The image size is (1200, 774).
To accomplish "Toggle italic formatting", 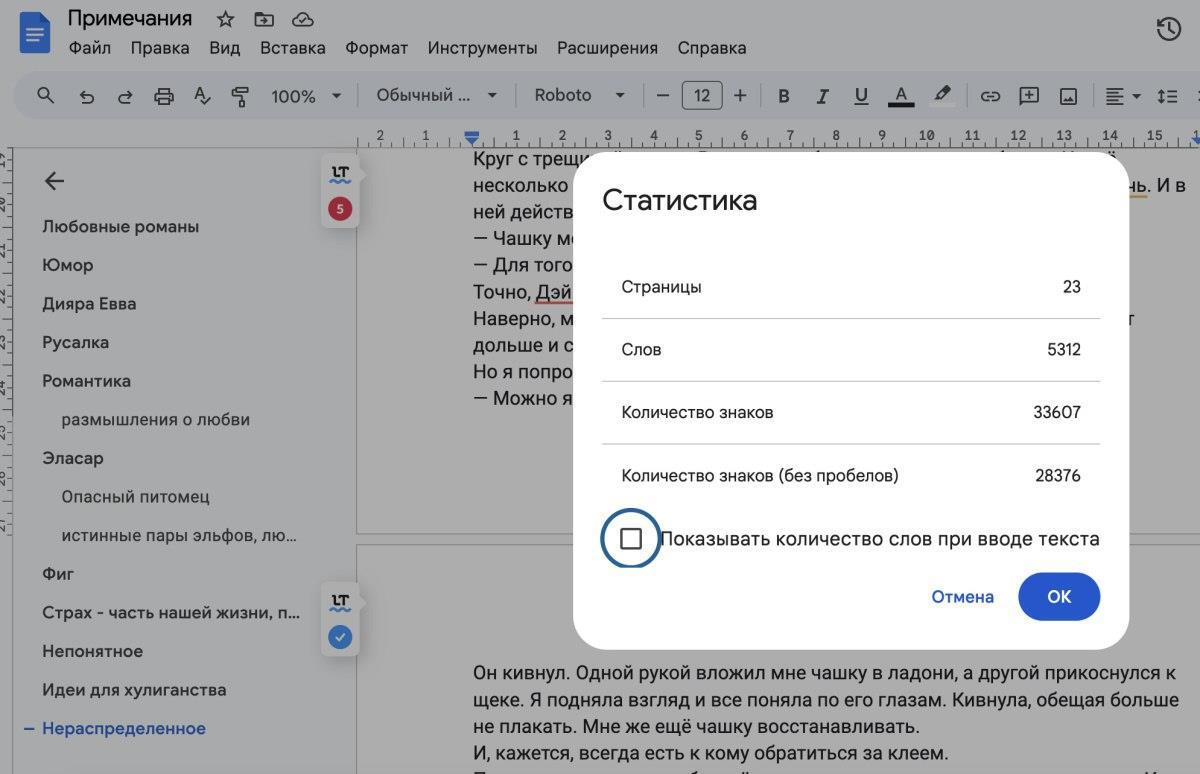I will [x=822, y=96].
